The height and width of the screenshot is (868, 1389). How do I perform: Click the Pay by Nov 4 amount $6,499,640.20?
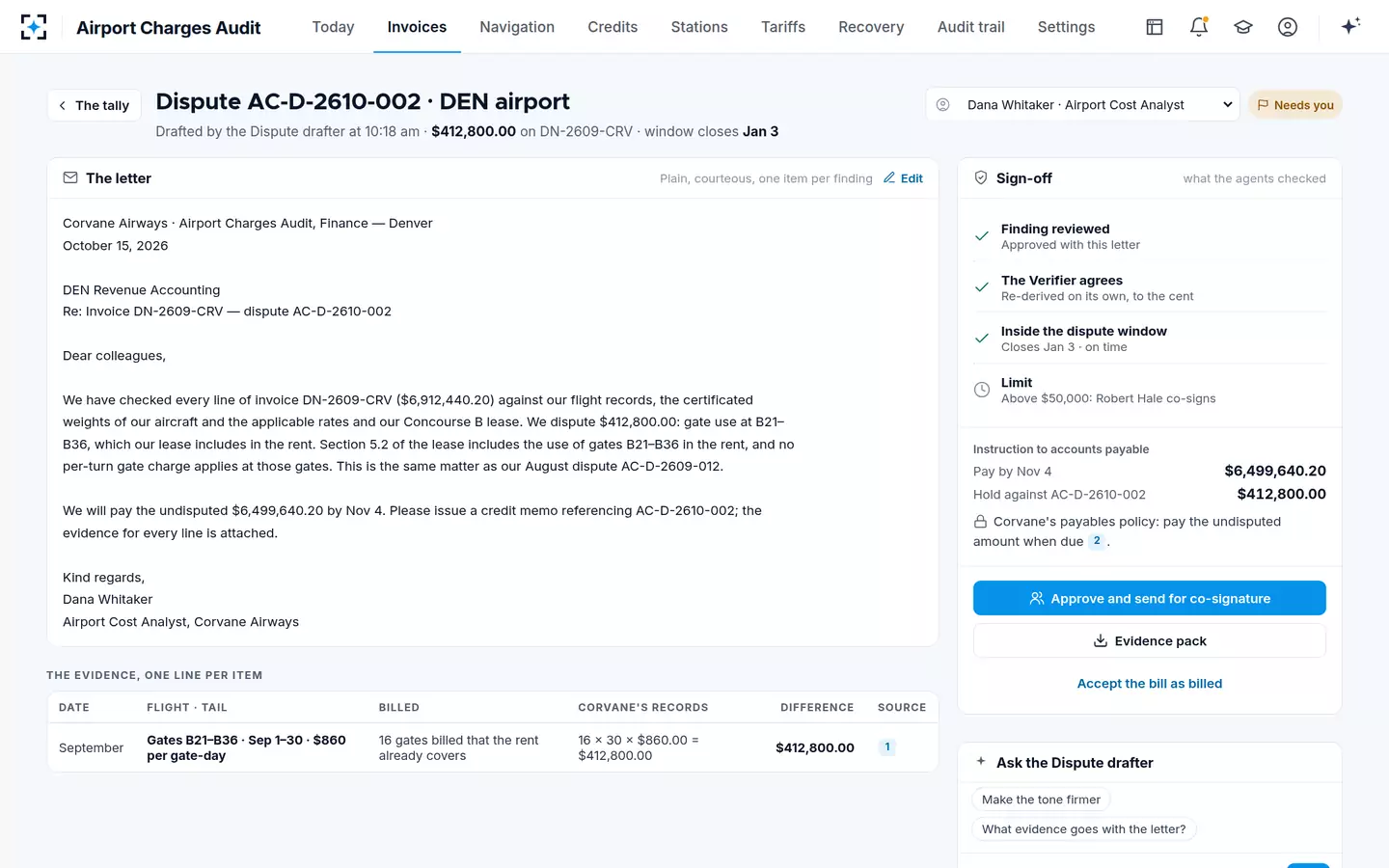click(x=1275, y=471)
